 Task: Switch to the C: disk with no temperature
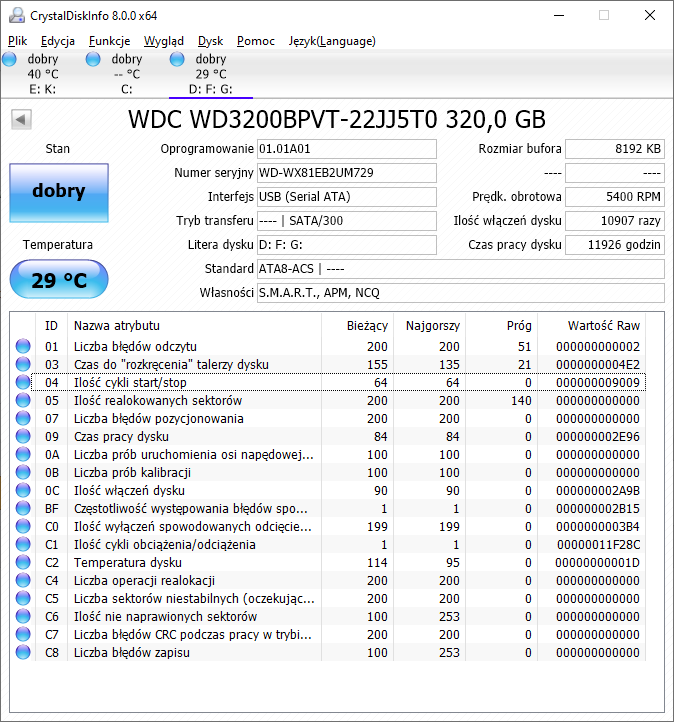(127, 74)
